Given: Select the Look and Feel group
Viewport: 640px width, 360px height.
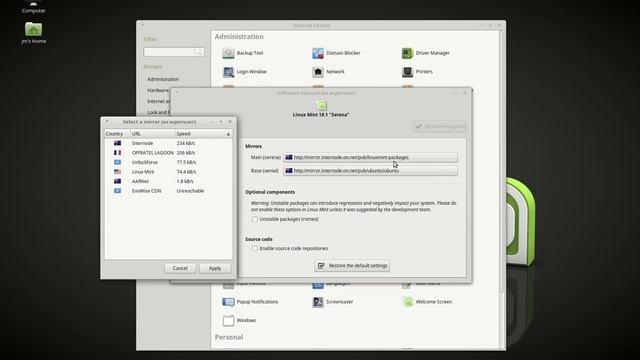Looking at the screenshot, I should coord(158,112).
